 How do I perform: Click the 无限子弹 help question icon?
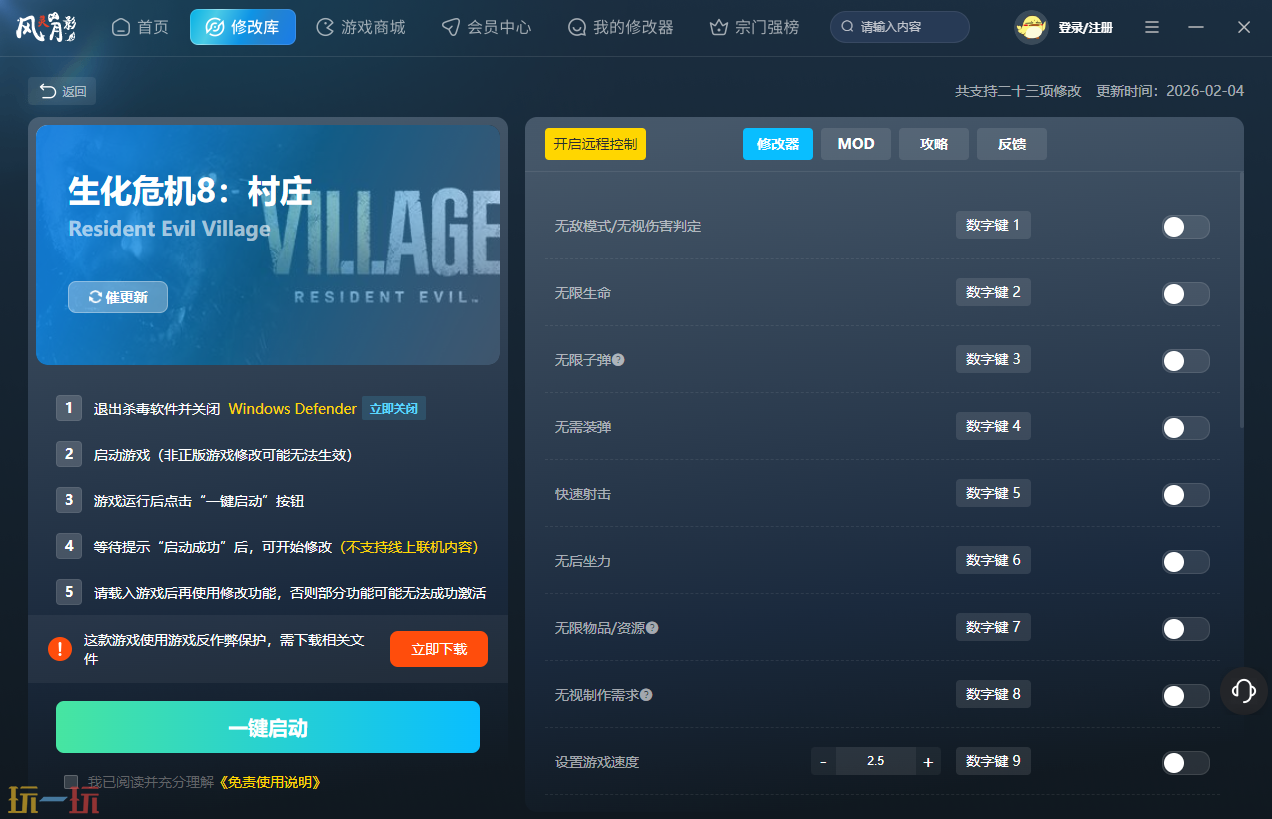tap(618, 360)
